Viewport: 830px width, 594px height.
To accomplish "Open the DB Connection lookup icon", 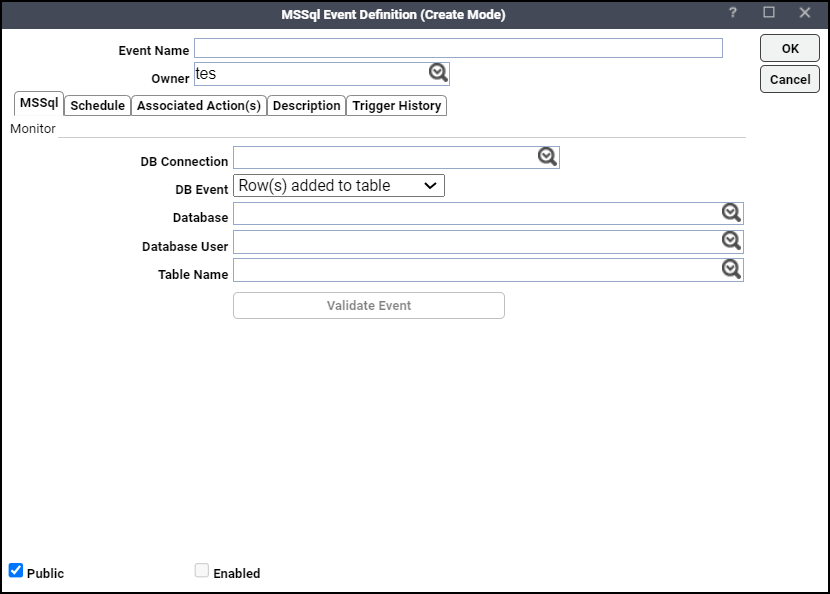I will point(547,157).
